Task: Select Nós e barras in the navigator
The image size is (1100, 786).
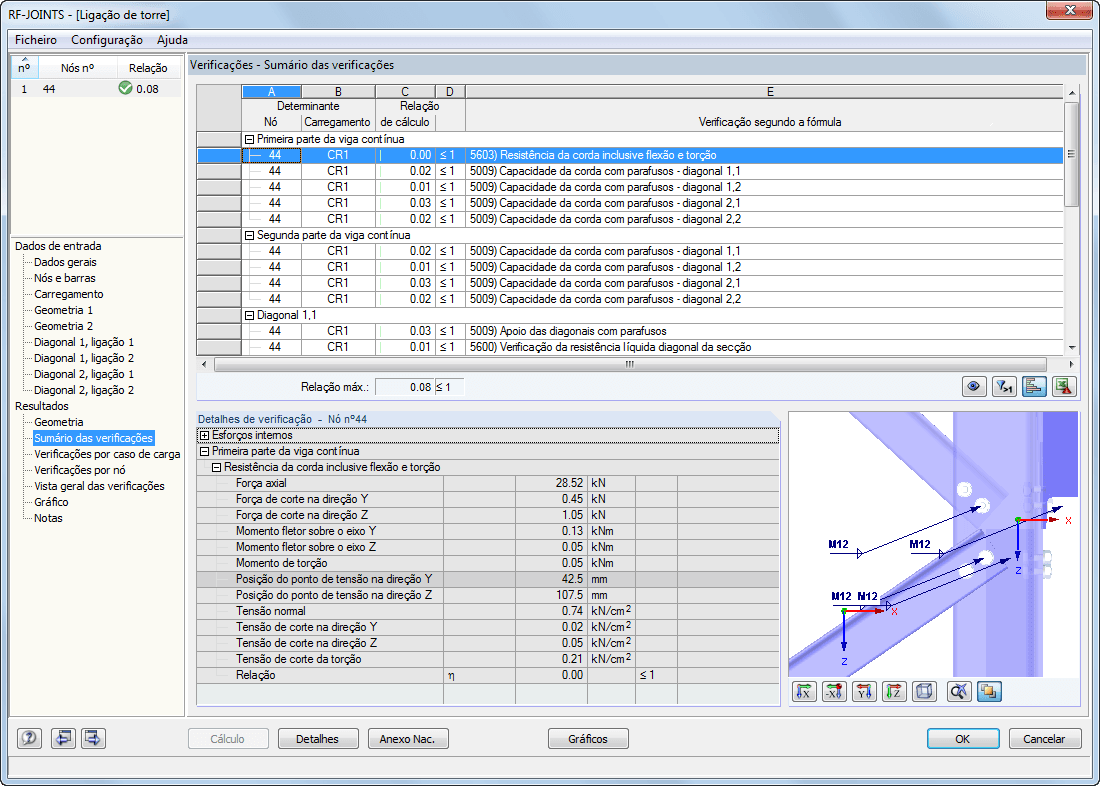Action: point(65,278)
